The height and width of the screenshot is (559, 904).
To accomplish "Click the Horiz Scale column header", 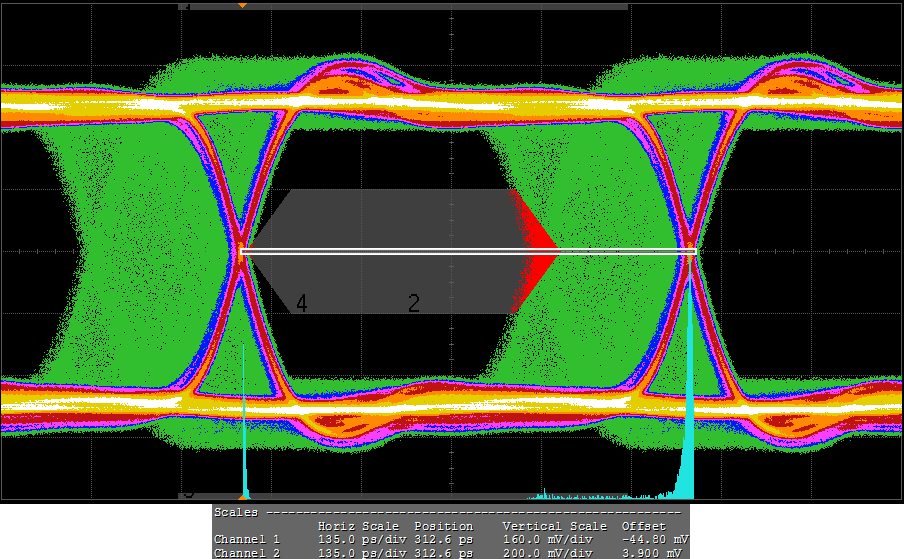I will [x=358, y=526].
